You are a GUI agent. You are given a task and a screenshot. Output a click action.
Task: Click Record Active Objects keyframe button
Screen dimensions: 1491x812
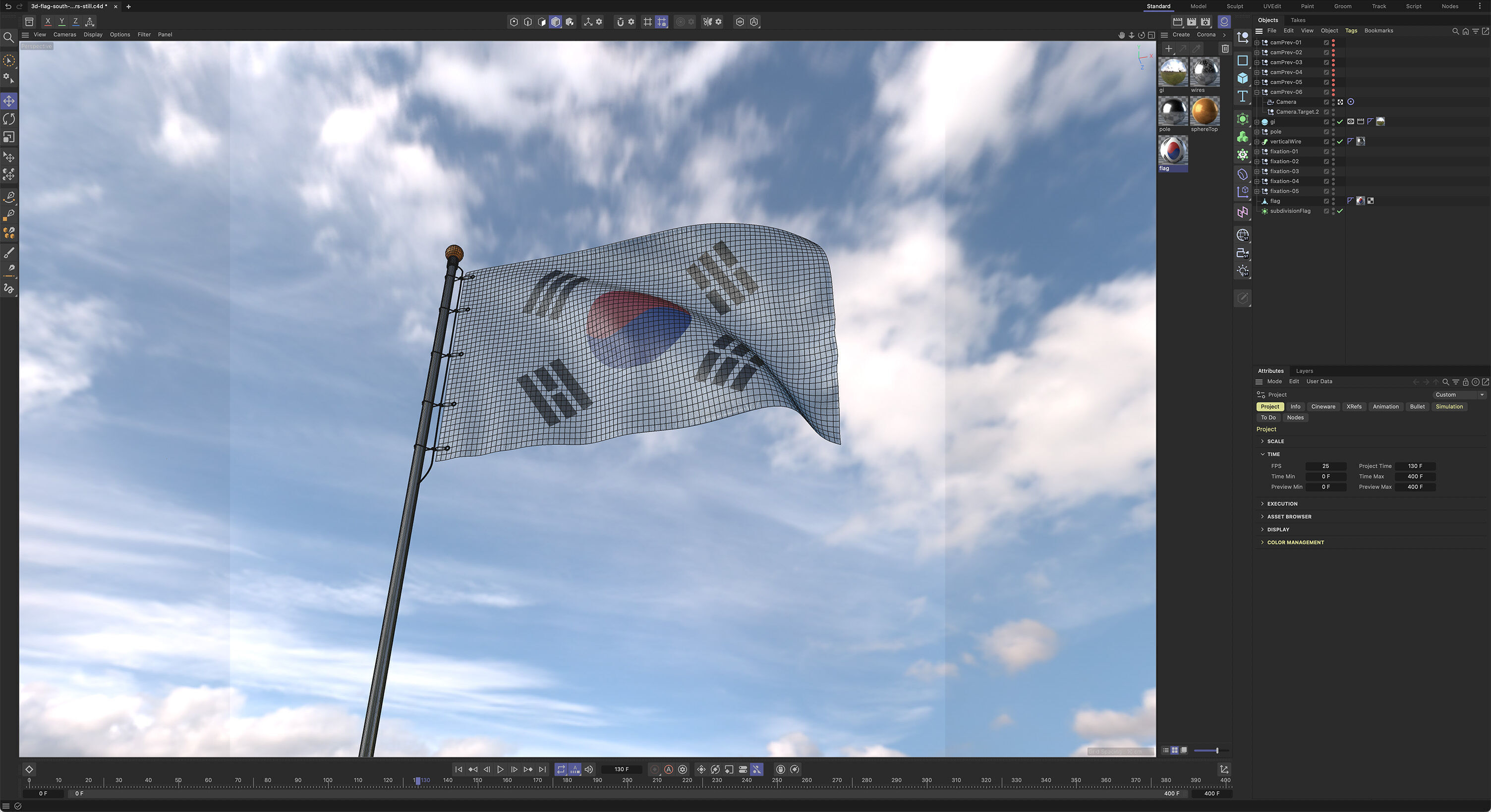pos(655,769)
